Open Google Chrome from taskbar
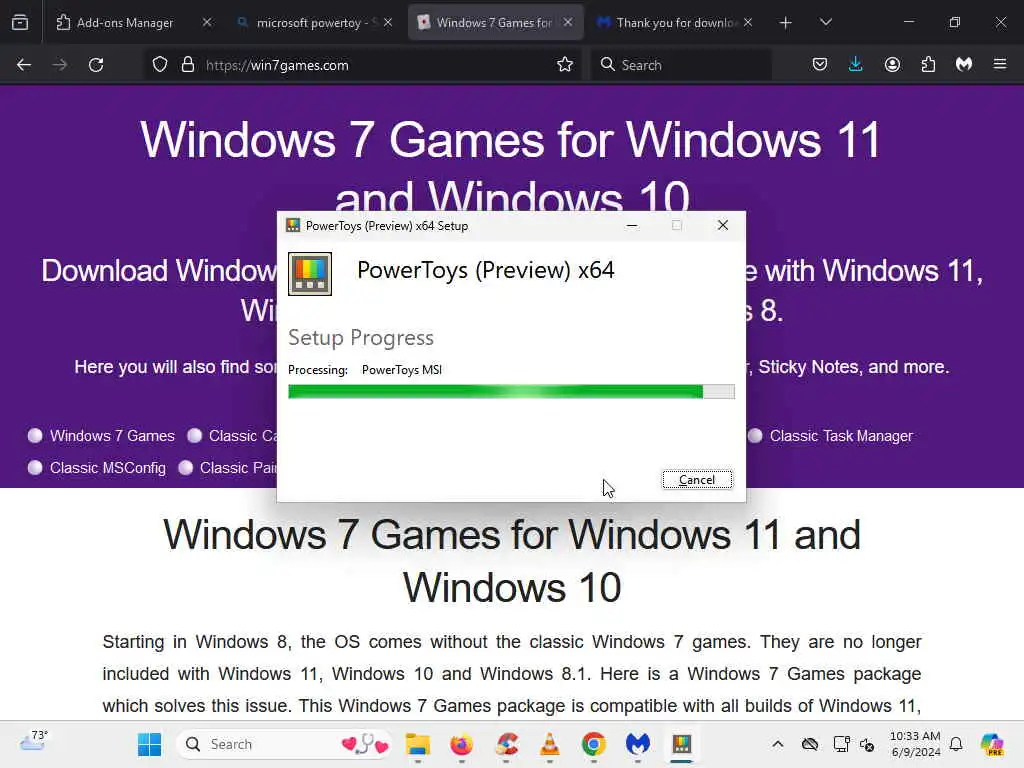The width and height of the screenshot is (1024, 768). point(594,744)
